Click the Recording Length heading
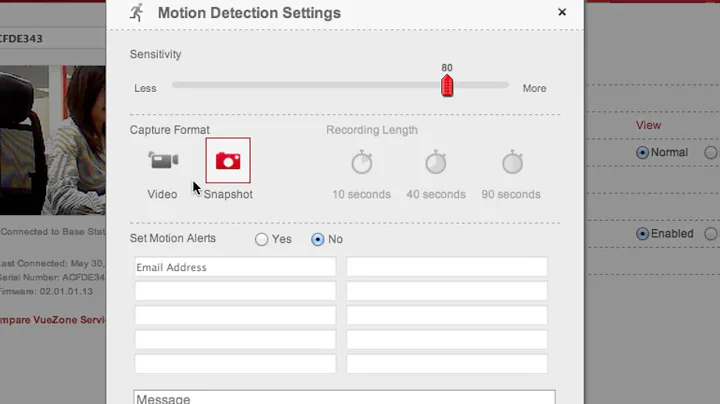This screenshot has width=720, height=404. click(x=372, y=130)
